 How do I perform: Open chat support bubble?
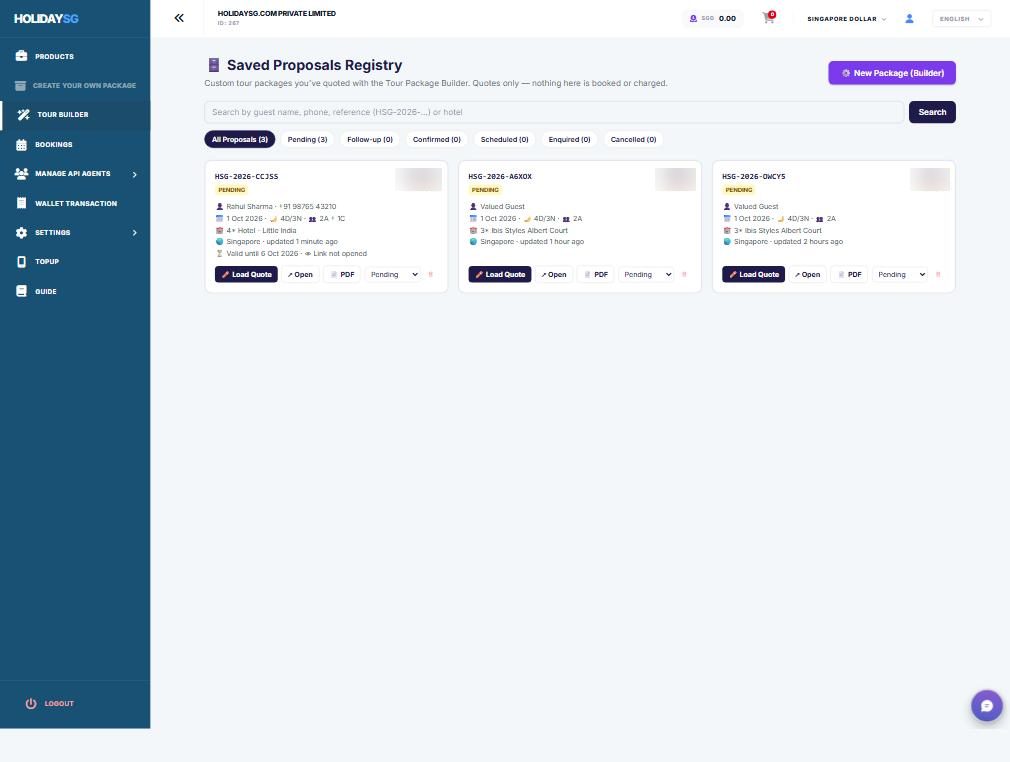[986, 705]
